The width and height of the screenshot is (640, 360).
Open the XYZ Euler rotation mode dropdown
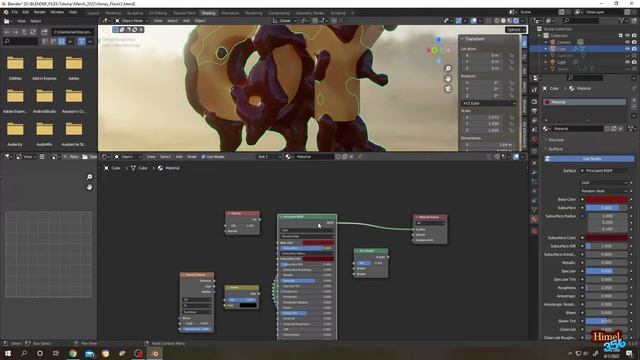click(489, 103)
